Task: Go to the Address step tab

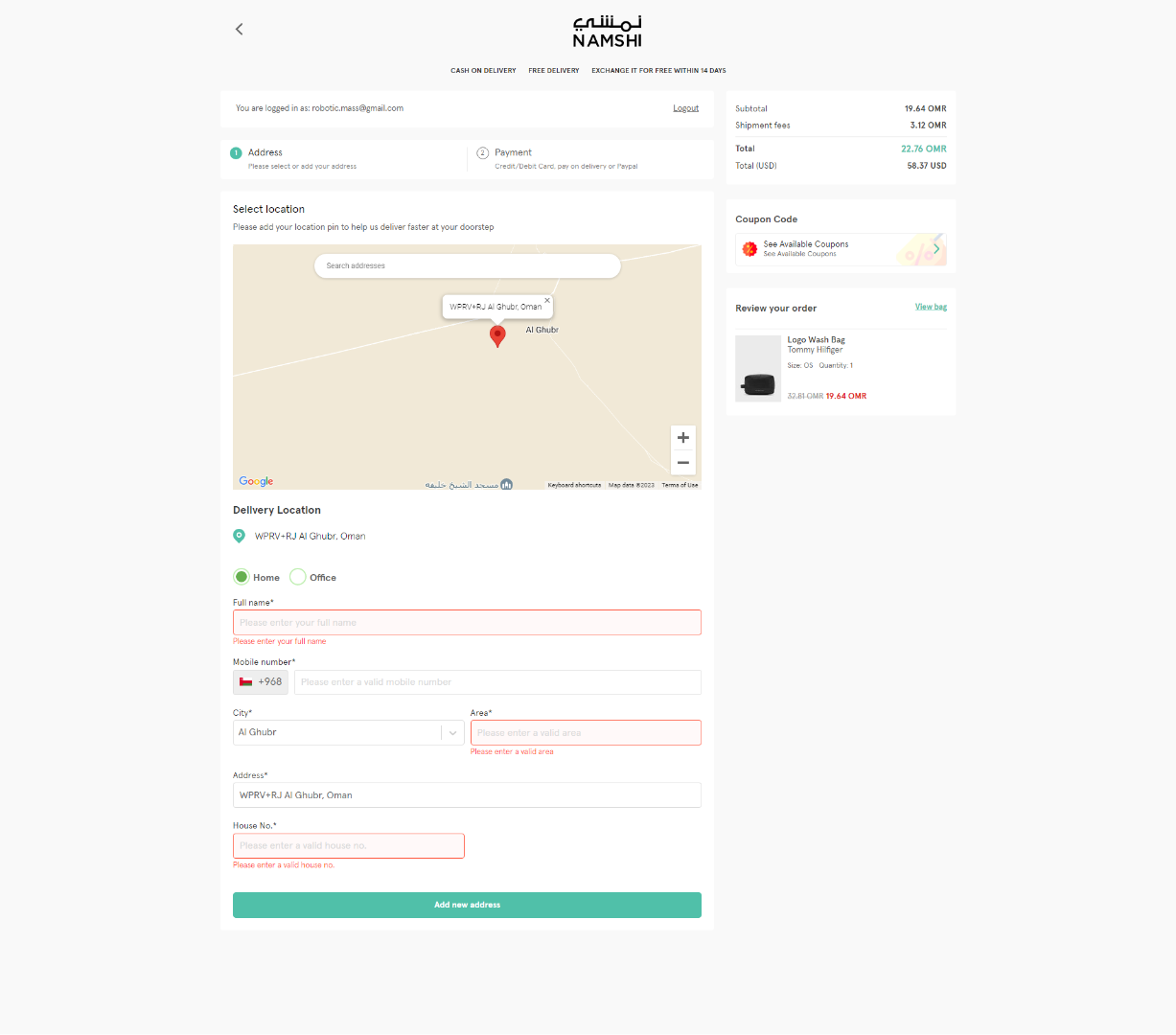Action: 343,159
